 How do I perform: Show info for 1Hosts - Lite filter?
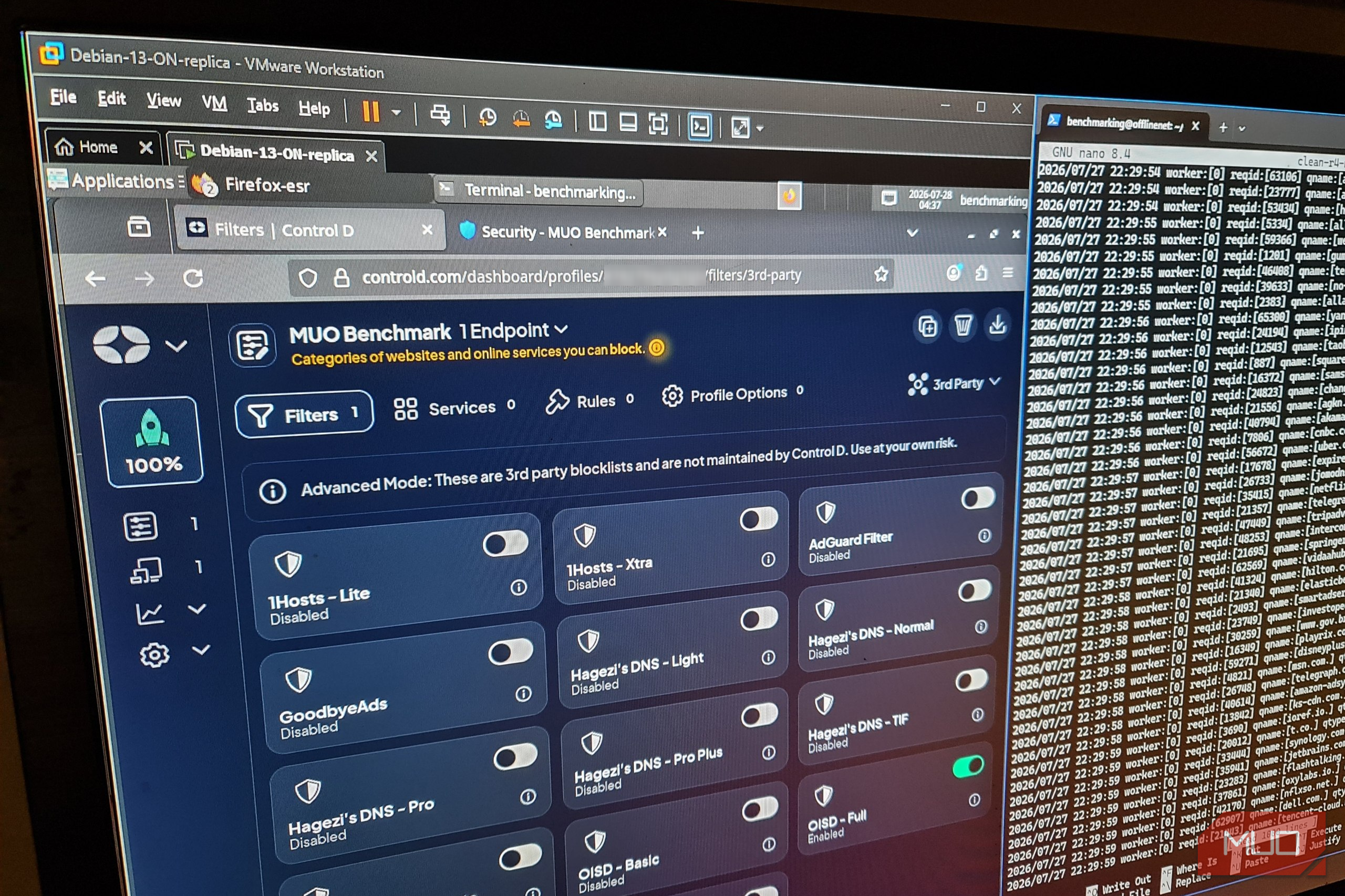[519, 587]
